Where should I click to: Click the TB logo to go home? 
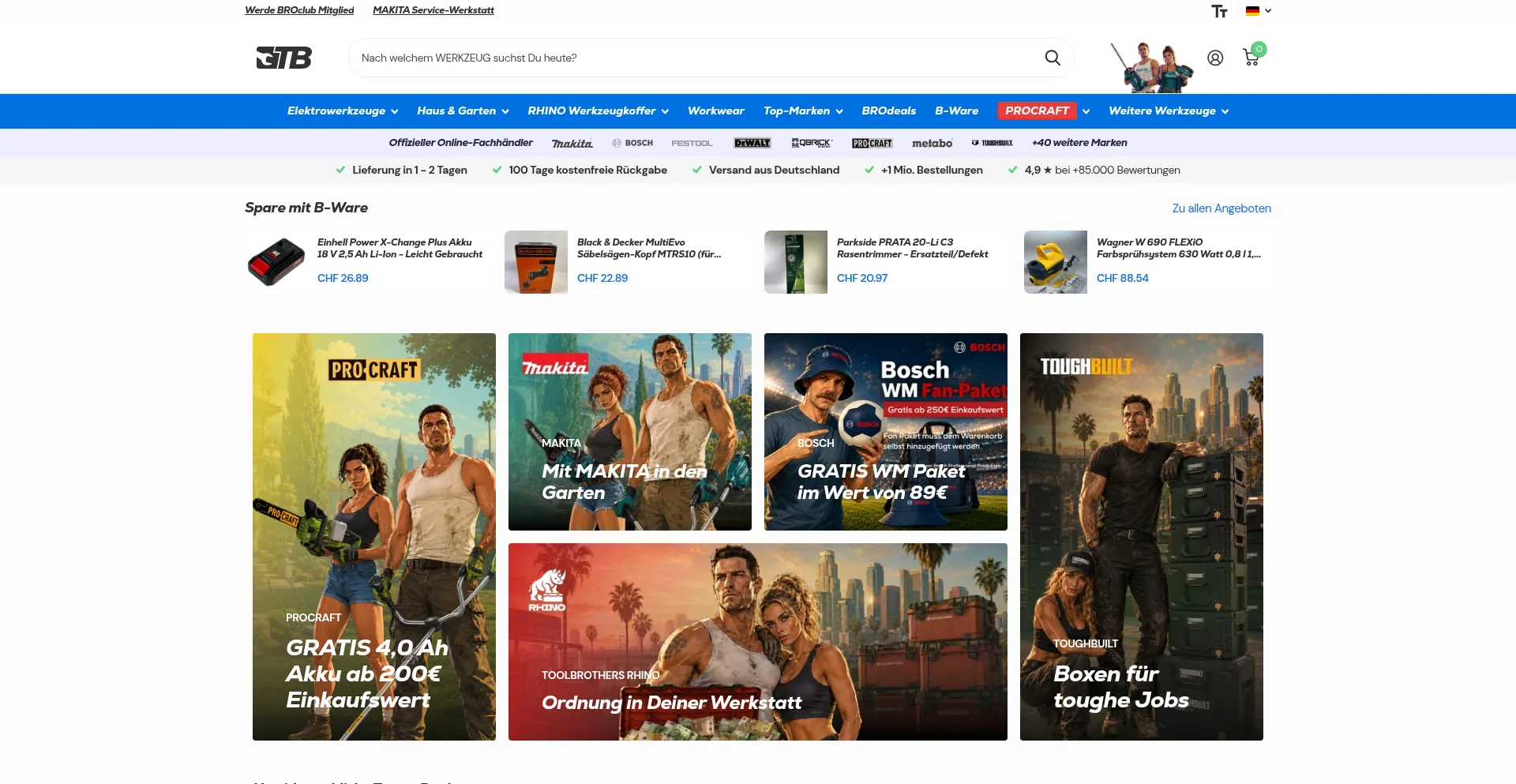click(284, 58)
